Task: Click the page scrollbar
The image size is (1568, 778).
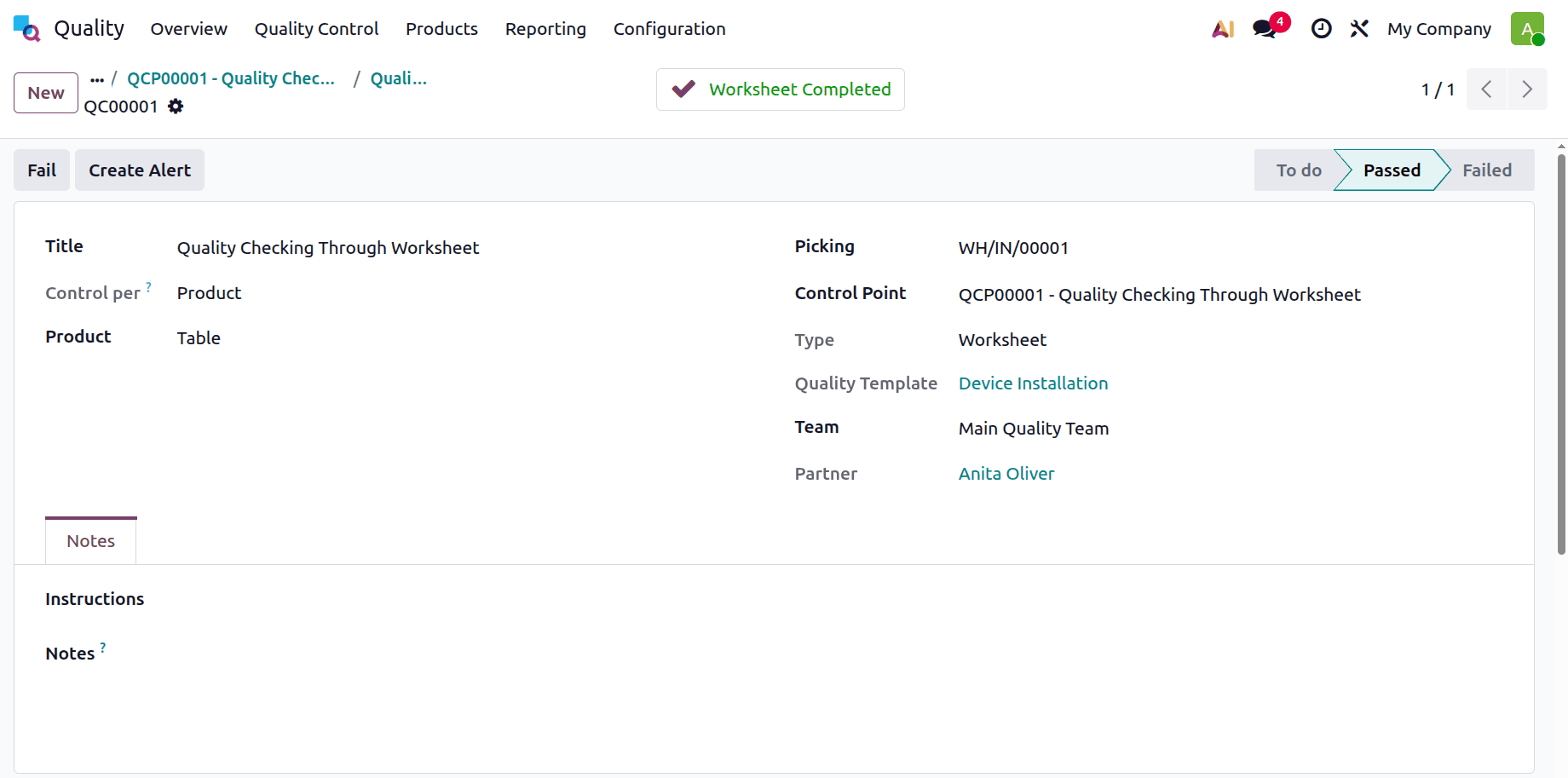Action: tap(1561, 354)
